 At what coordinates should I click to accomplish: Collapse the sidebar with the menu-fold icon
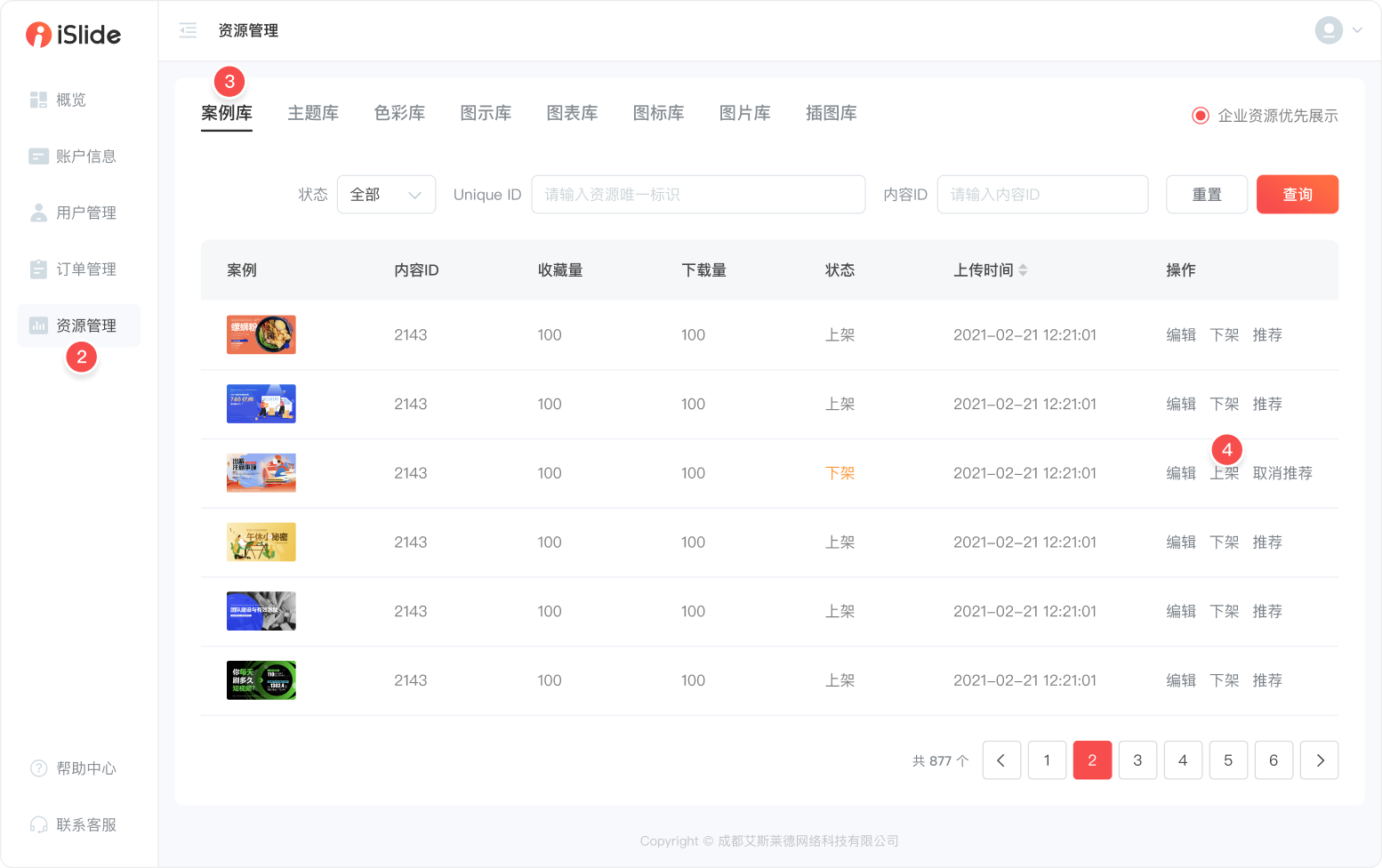coord(188,31)
